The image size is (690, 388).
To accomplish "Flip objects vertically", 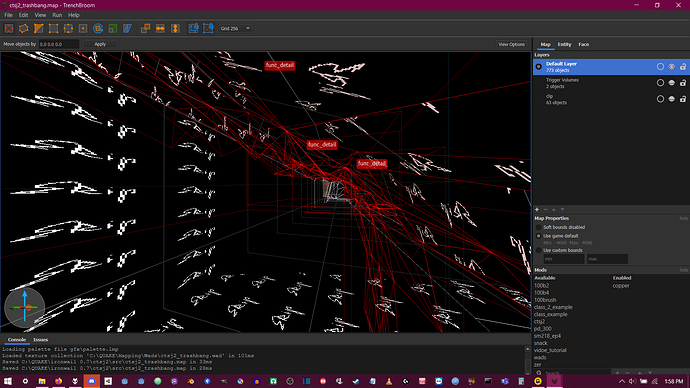I will pyautogui.click(x=175, y=29).
